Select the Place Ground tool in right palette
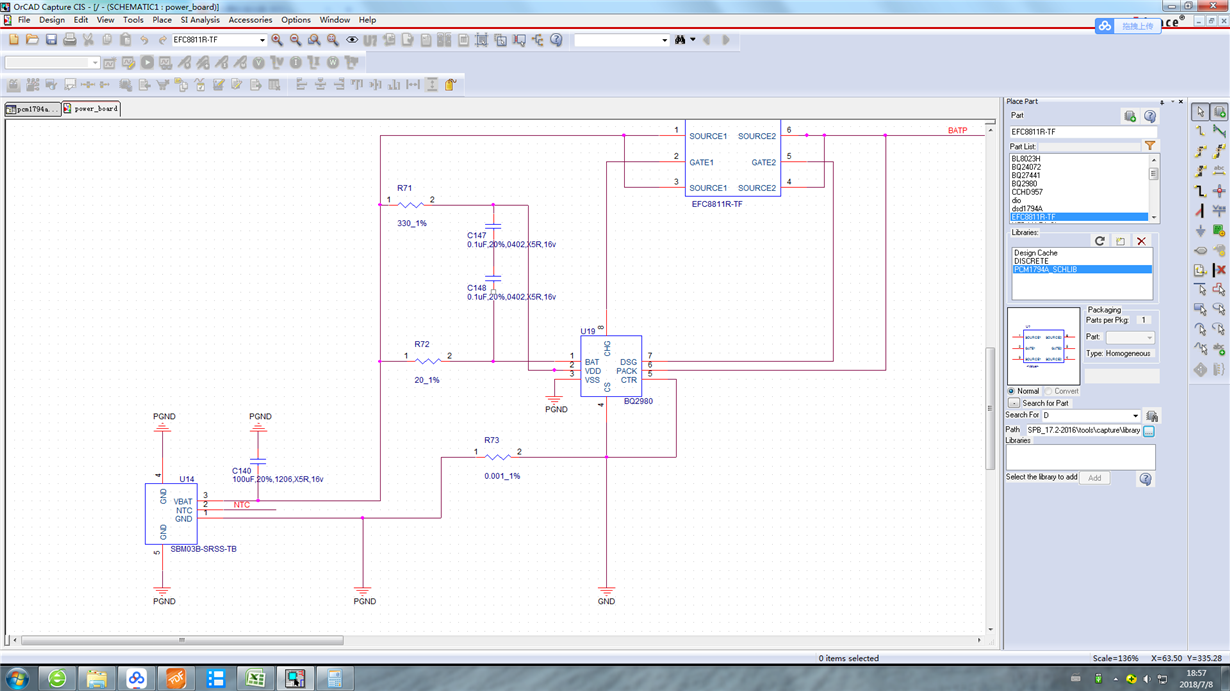This screenshot has height=691, width=1230. 1200,231
